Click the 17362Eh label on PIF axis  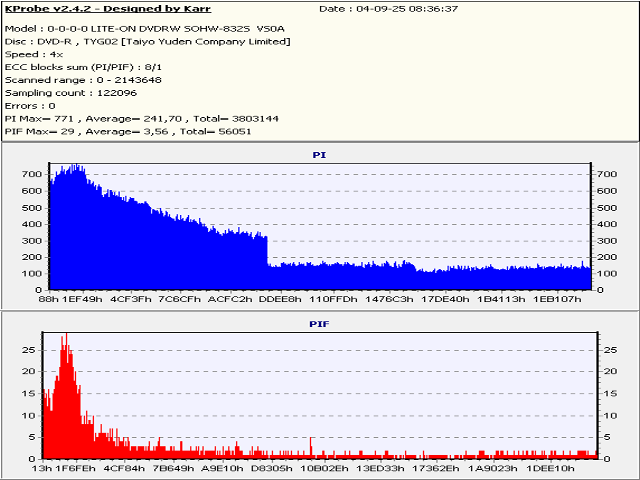tap(436, 468)
